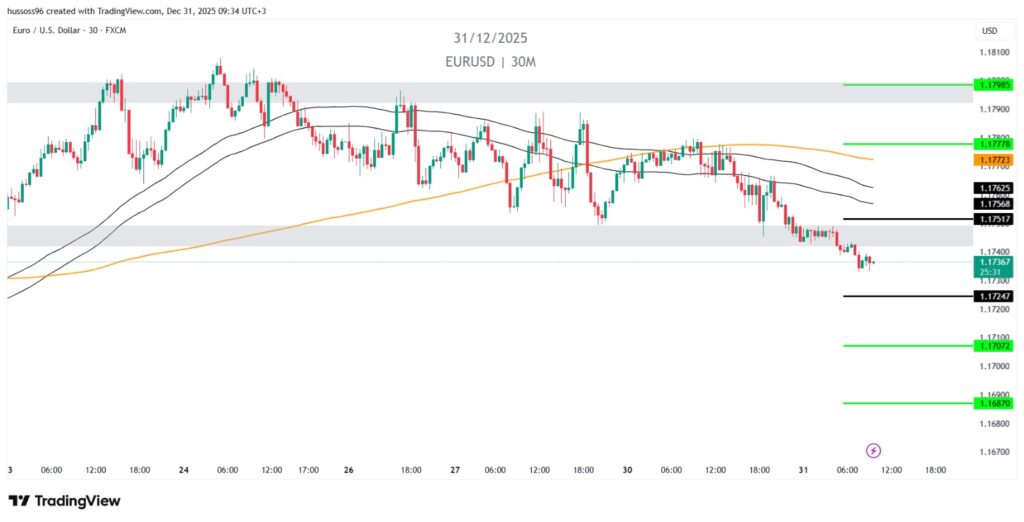This screenshot has width=1024, height=522.
Task: Click the current price 1.17367 countdown label
Action: pos(996,266)
